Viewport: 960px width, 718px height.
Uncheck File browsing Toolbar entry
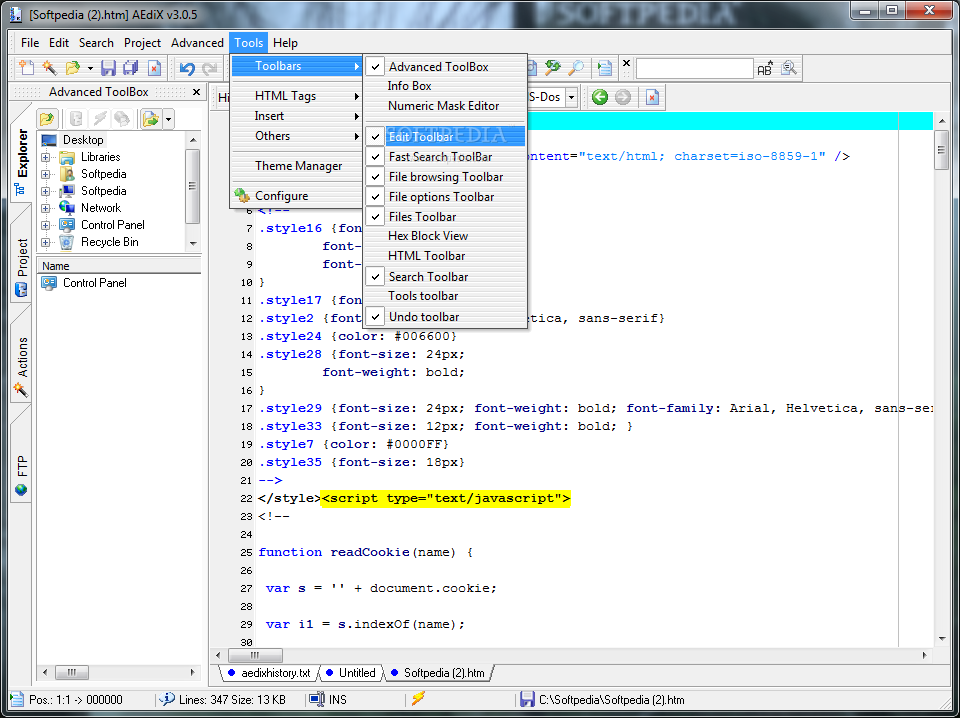coord(445,177)
